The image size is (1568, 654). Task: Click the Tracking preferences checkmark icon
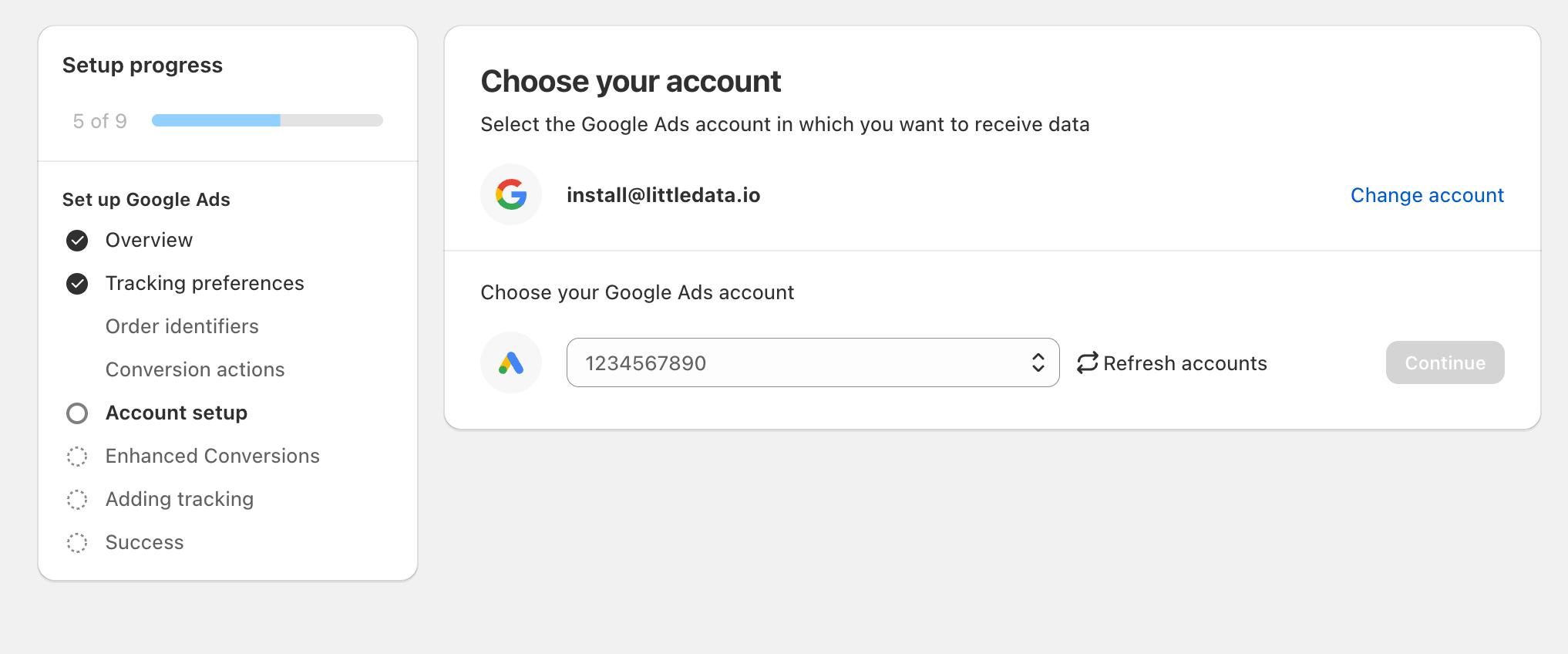(77, 284)
